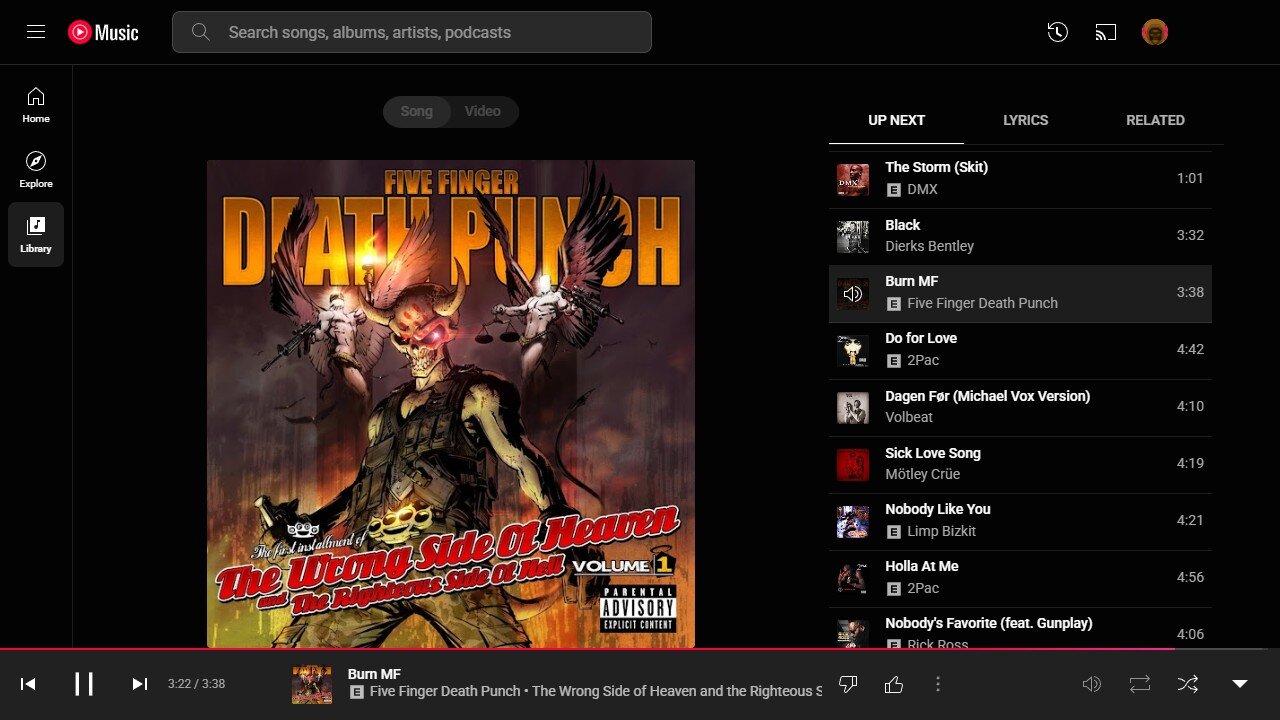Click Do for Love album thumbnail
Image resolution: width=1280 pixels, height=720 pixels.
click(x=853, y=351)
